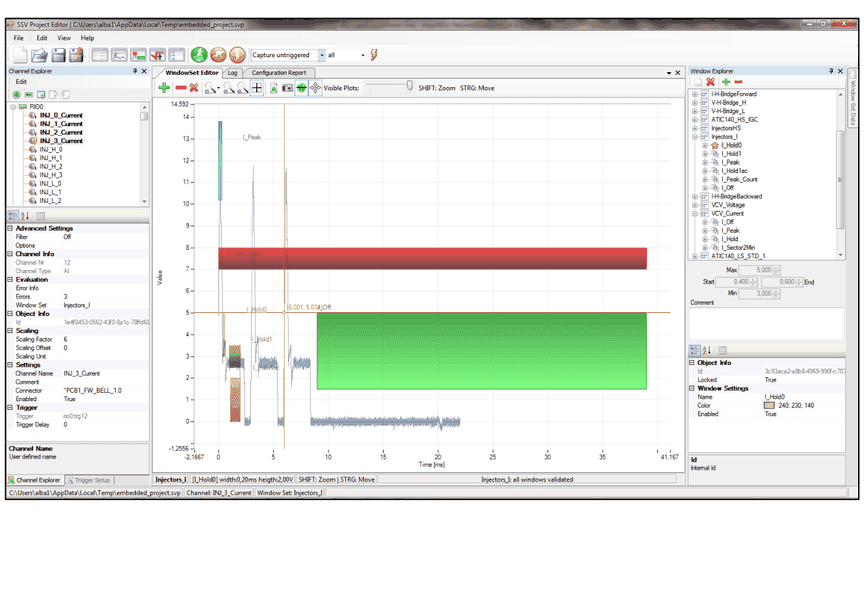Screen dimensions: 864x597
Task: Collapse the Window Settings property group
Action: (692, 388)
